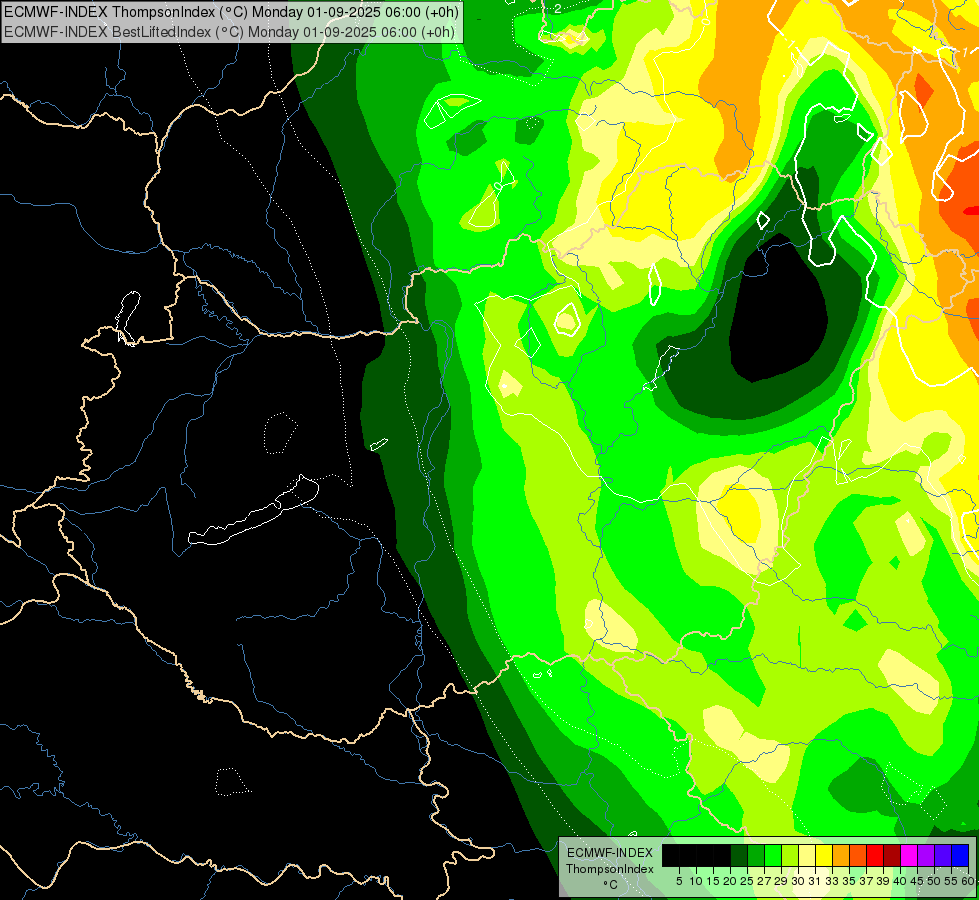Click the legend tick value 30
The height and width of the screenshot is (900, 979).
point(799,881)
